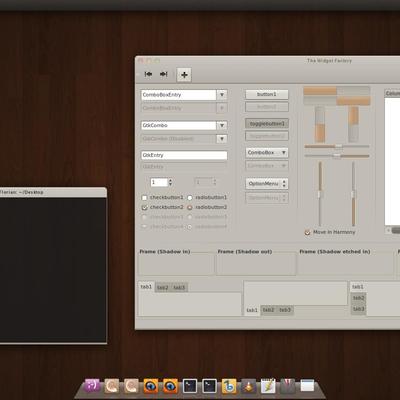Click the GtkCombo (Disabled) dropdown arrow
400x400 pixels.
[222, 139]
